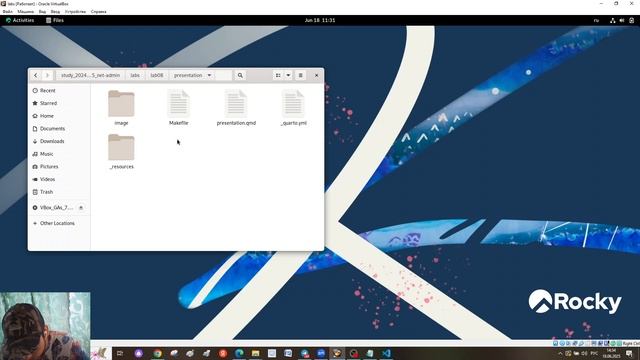Open the presentation path dropdown arrow
Image resolution: width=640 pixels, height=360 pixels.
[x=209, y=76]
